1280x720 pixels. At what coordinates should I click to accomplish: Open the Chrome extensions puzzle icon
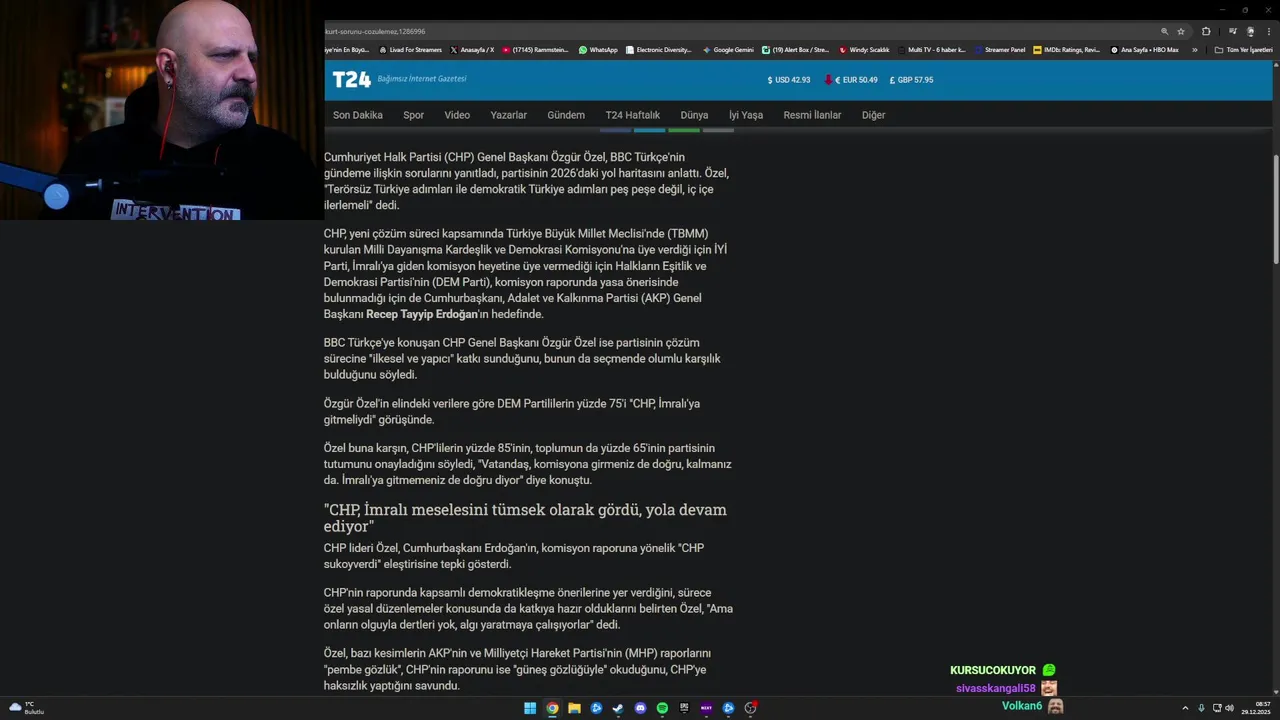click(1206, 31)
